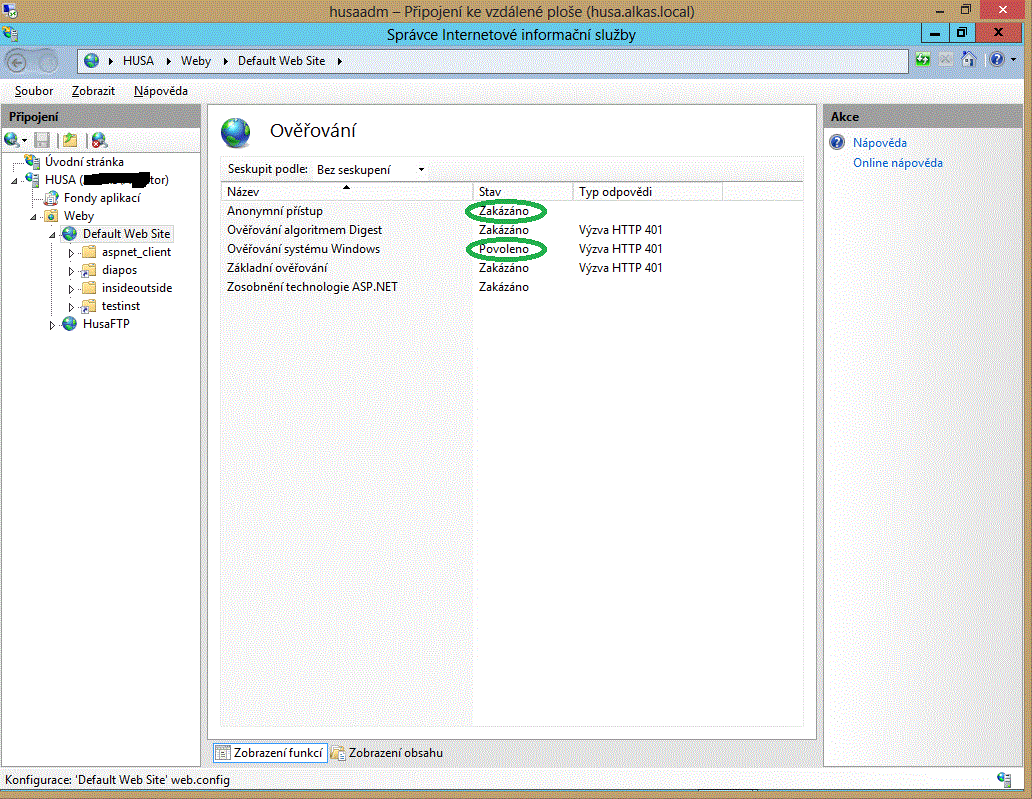Expand the aspnet_client folder node
The height and width of the screenshot is (799, 1032).
(71, 253)
